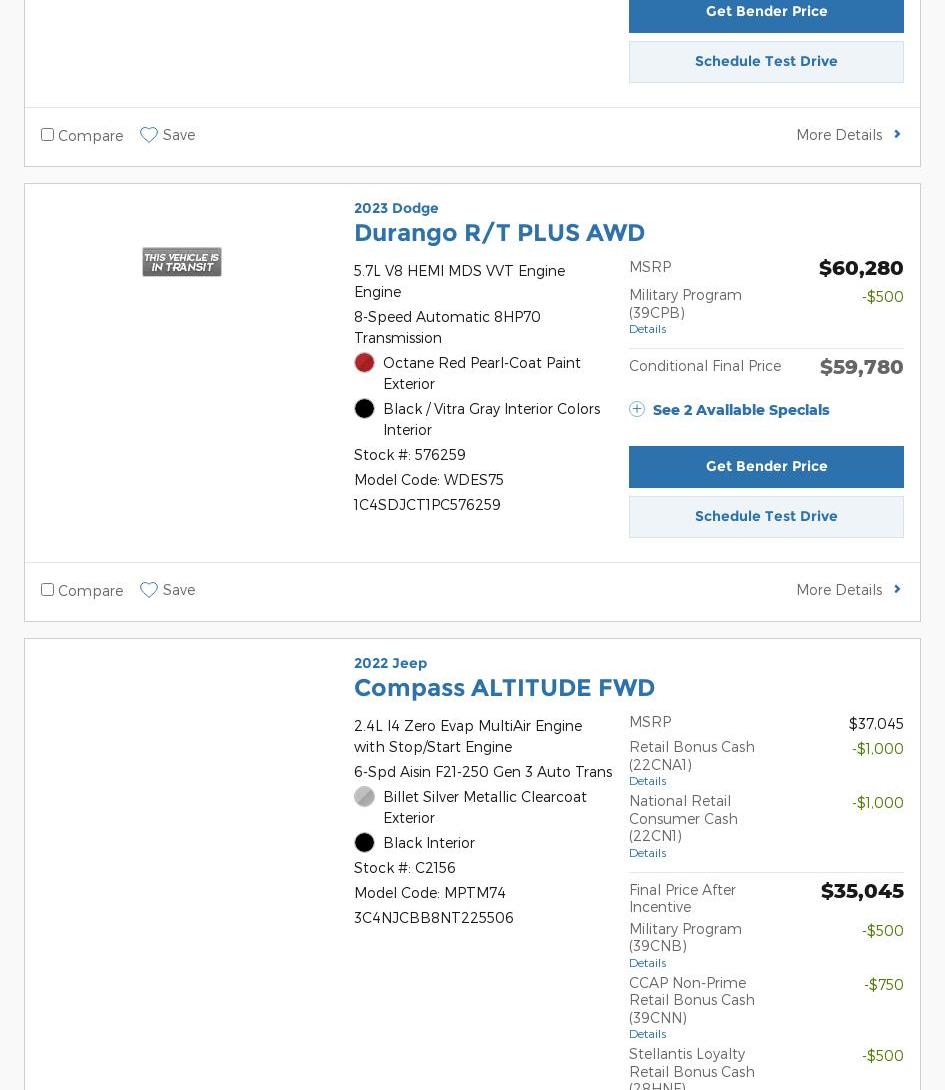The image size is (945, 1090).
Task: Check the Compare box in top listing
Action: click(47, 134)
